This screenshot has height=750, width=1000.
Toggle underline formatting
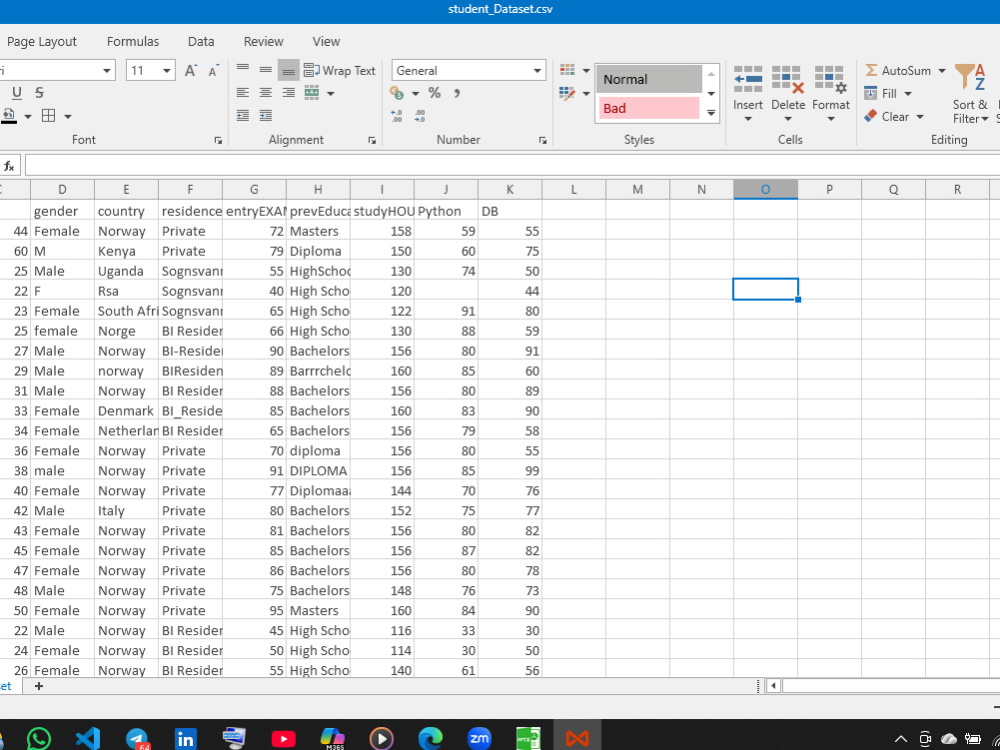tap(17, 93)
